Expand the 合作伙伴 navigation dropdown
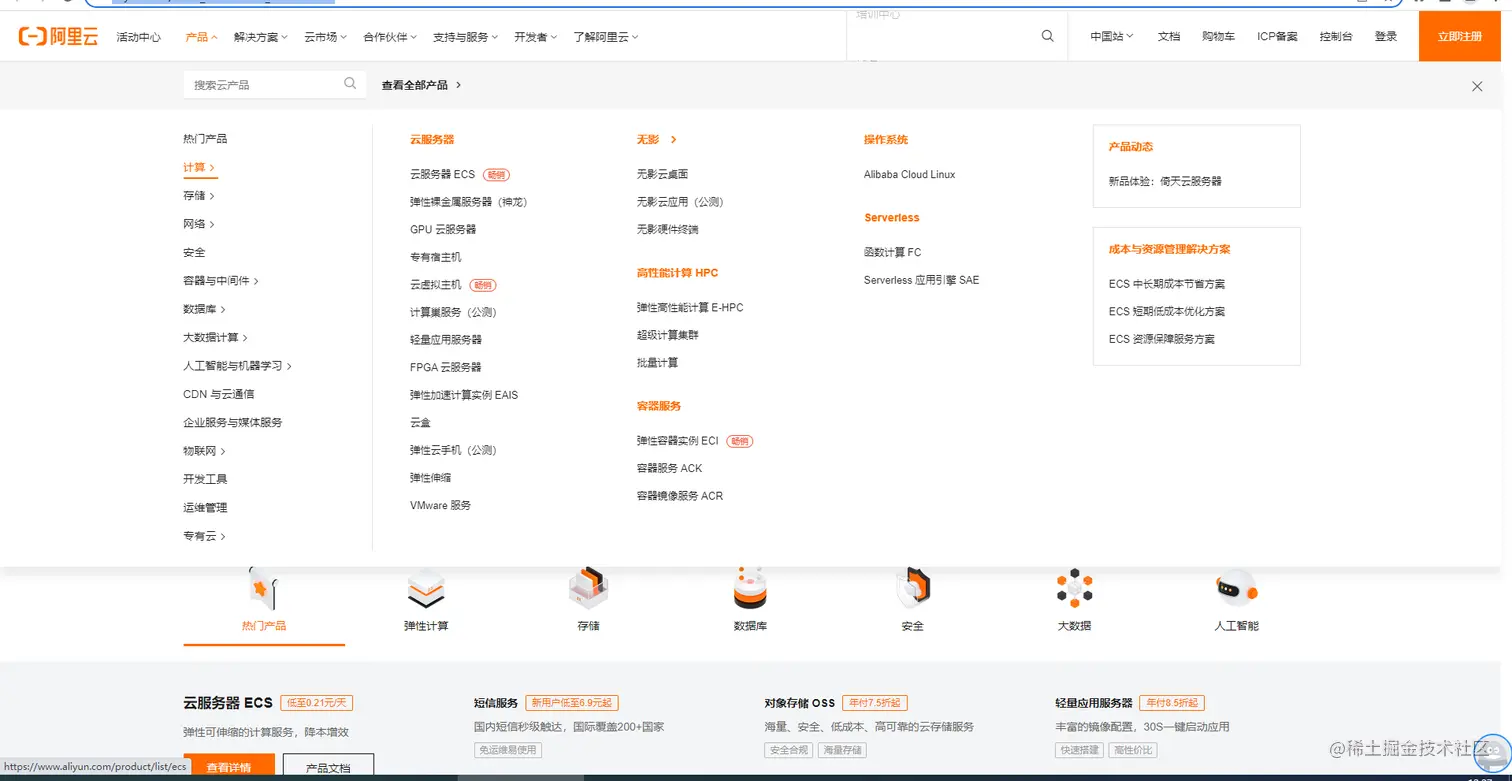 [390, 37]
